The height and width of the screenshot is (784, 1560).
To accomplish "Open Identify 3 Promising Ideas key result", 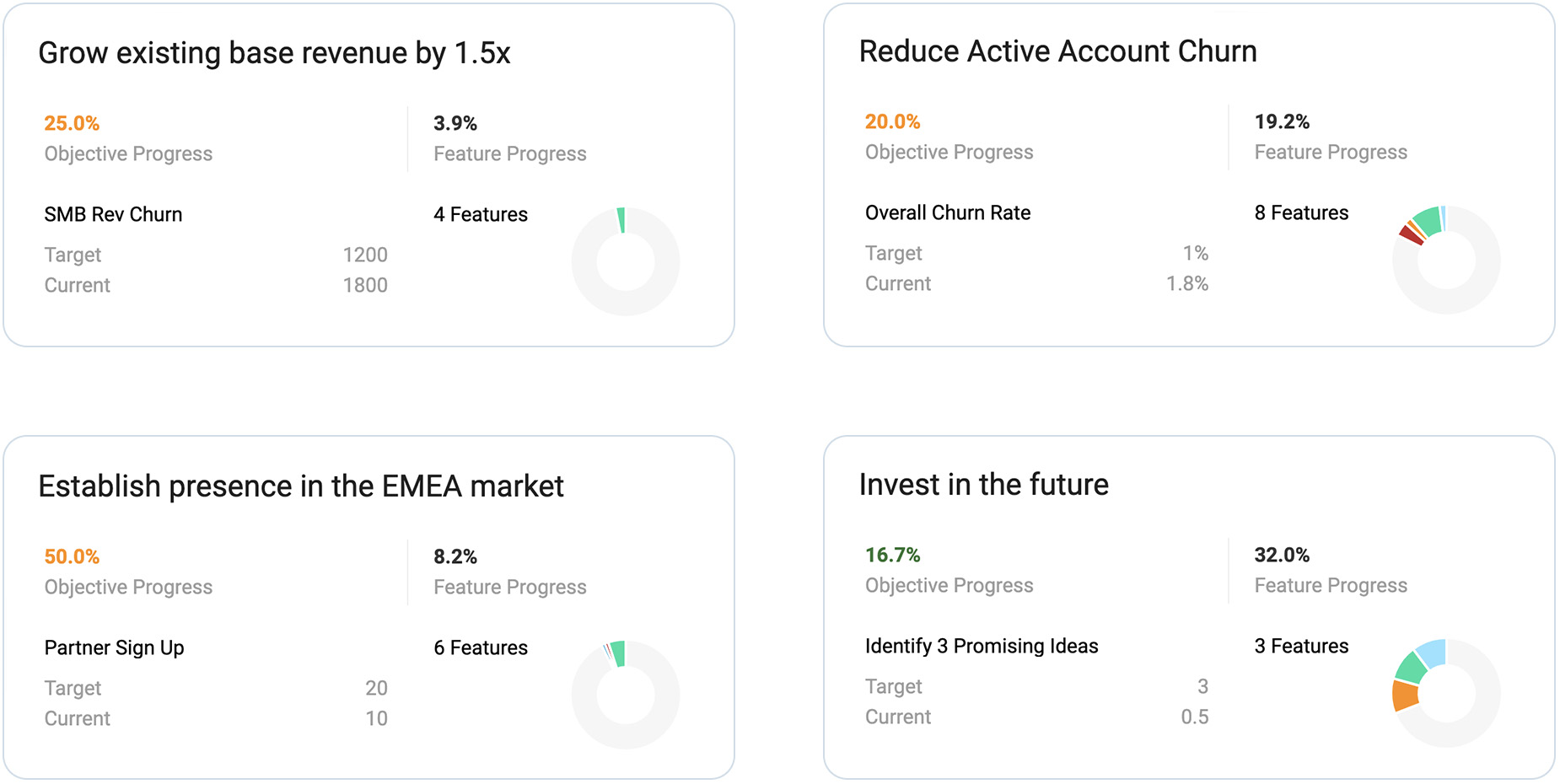I will pyautogui.click(x=982, y=646).
